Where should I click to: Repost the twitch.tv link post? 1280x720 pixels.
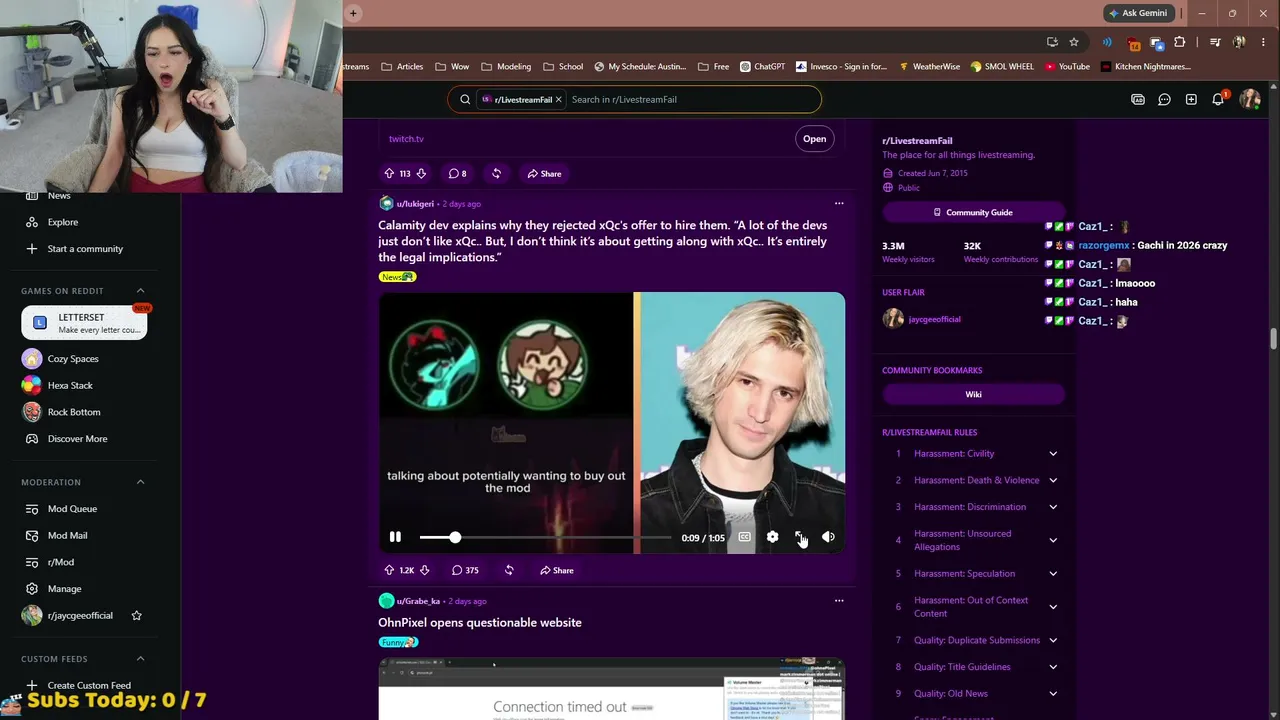click(496, 173)
